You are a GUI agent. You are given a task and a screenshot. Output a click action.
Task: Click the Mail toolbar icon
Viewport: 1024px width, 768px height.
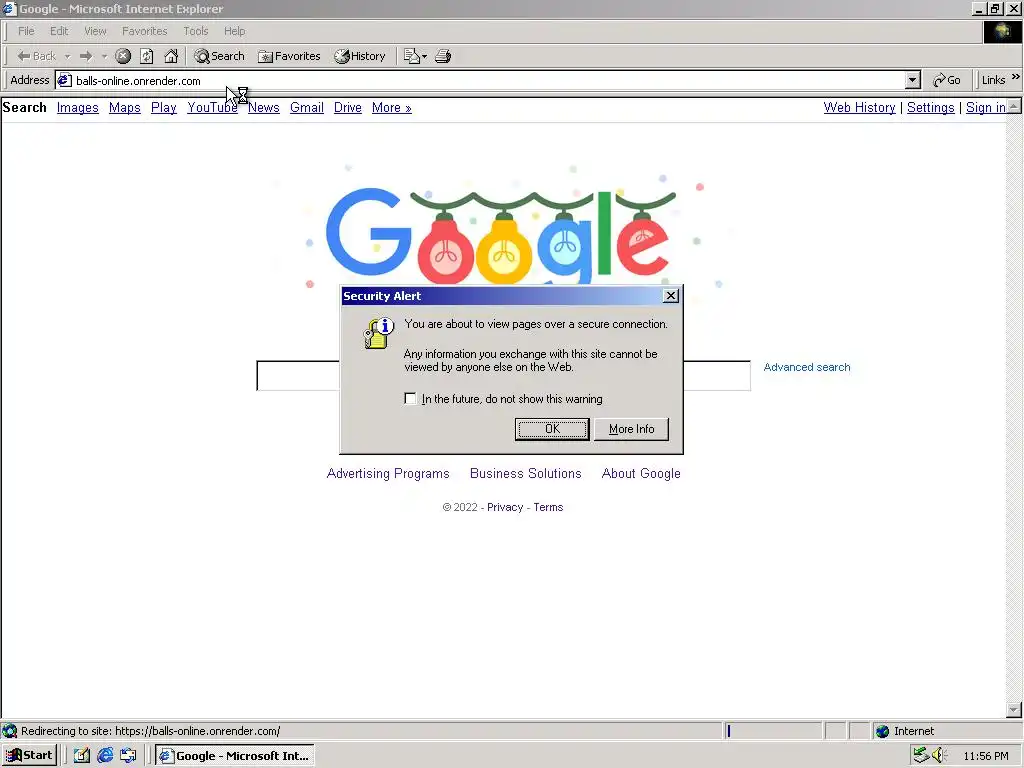(x=411, y=56)
